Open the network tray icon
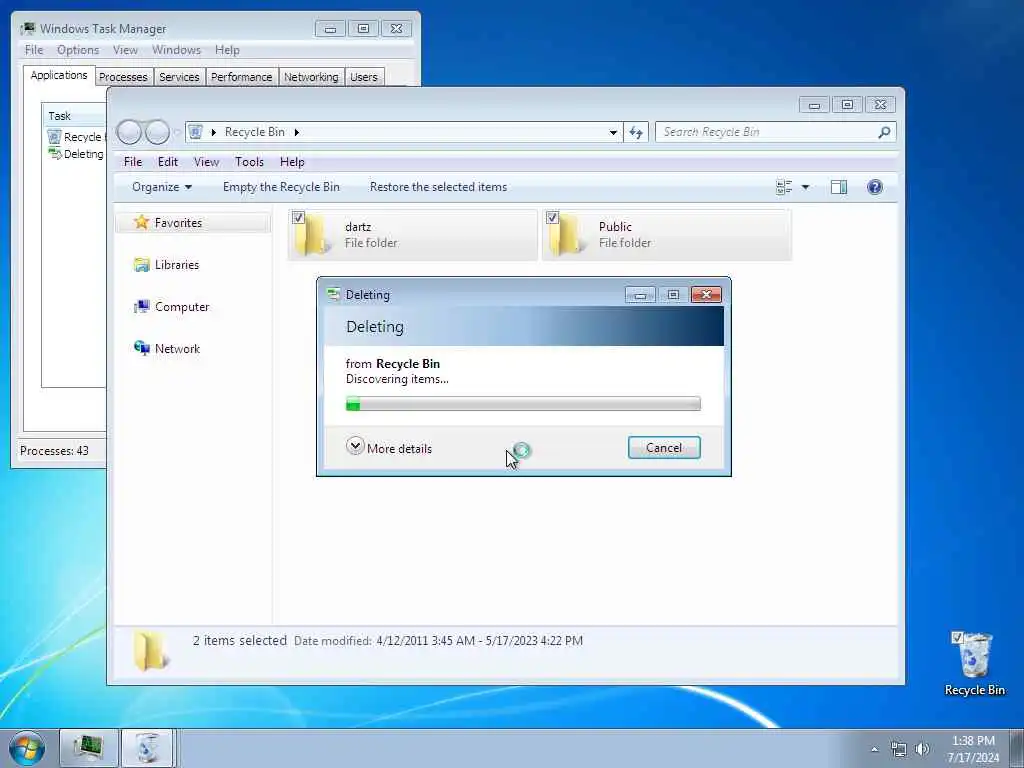The width and height of the screenshot is (1024, 768). (x=899, y=750)
